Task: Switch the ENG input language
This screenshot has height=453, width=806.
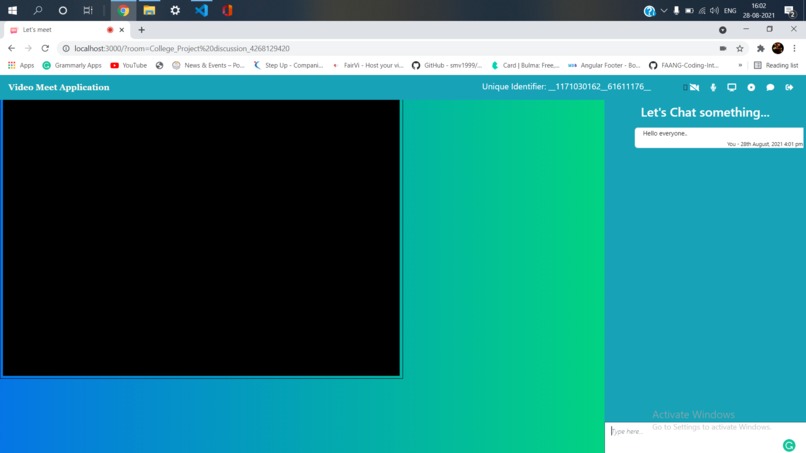Action: click(730, 10)
